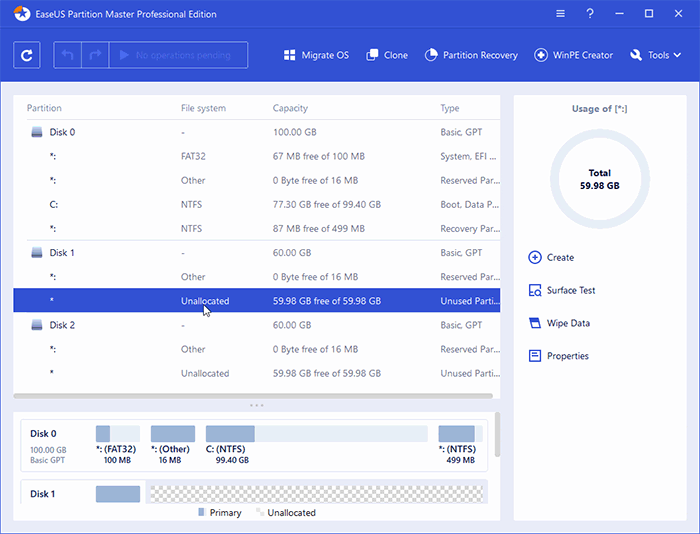
Task: Click the File system column header
Action: coord(203,108)
